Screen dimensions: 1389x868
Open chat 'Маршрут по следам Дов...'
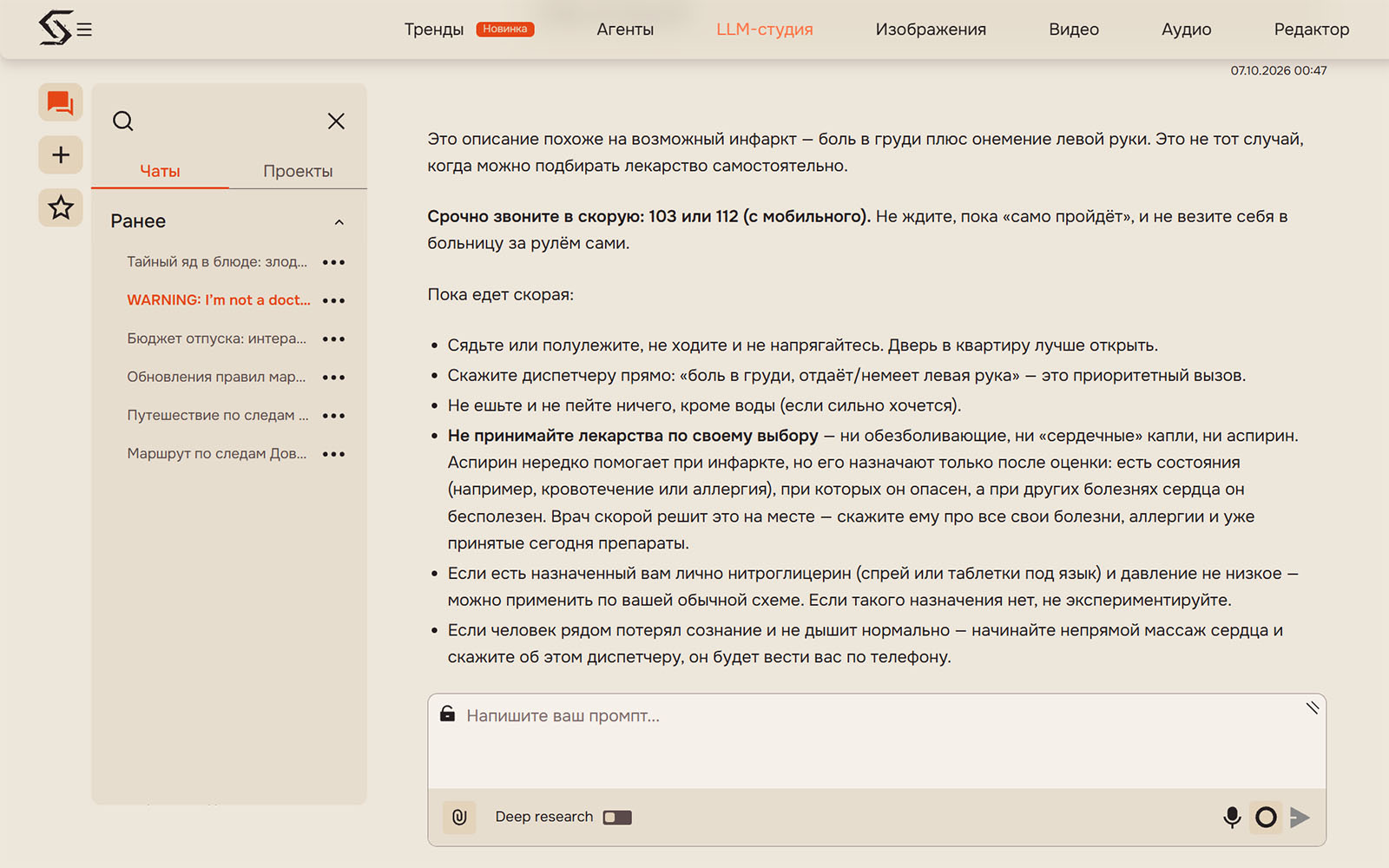217,452
